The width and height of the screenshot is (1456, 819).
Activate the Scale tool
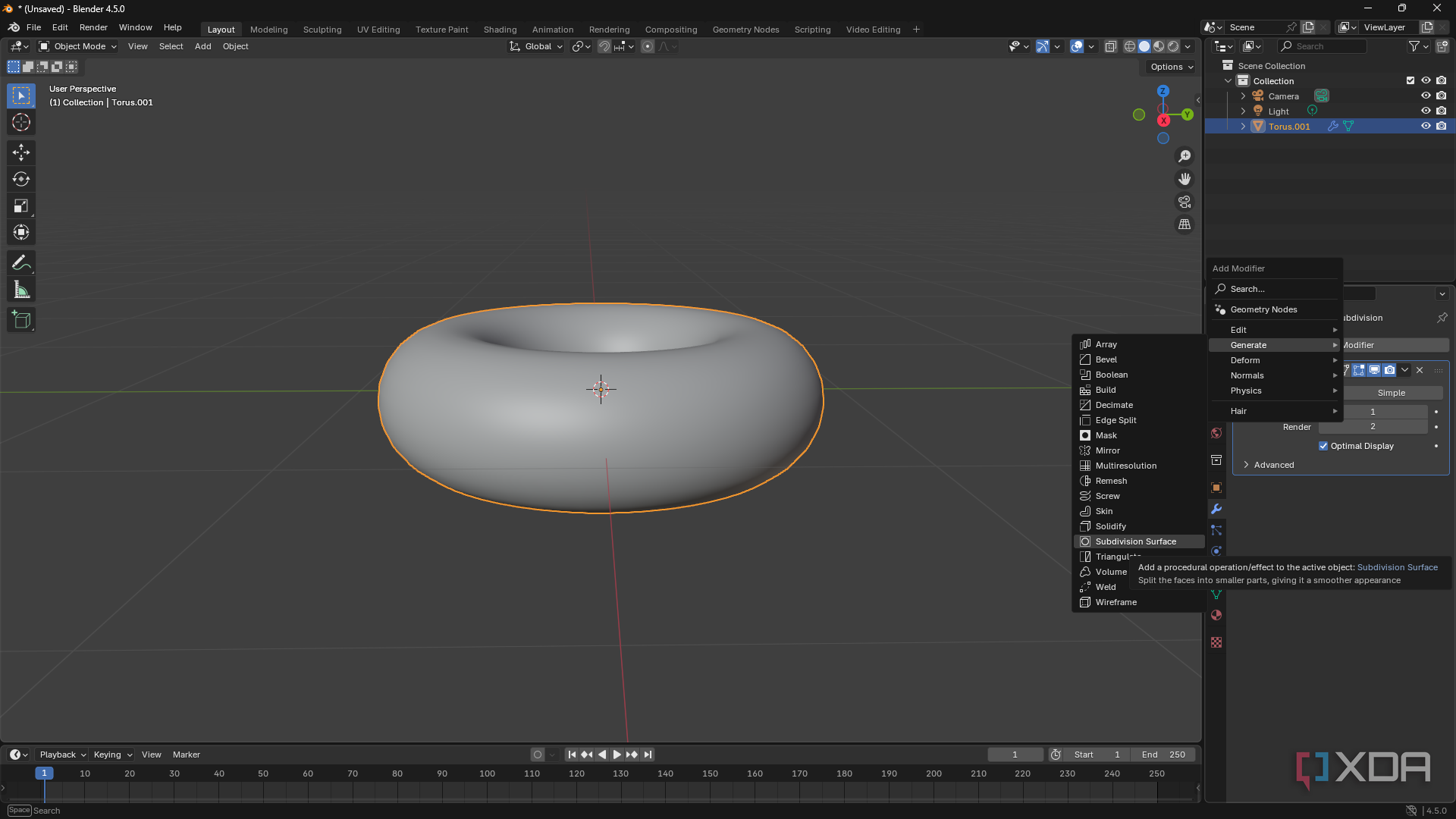coord(21,206)
